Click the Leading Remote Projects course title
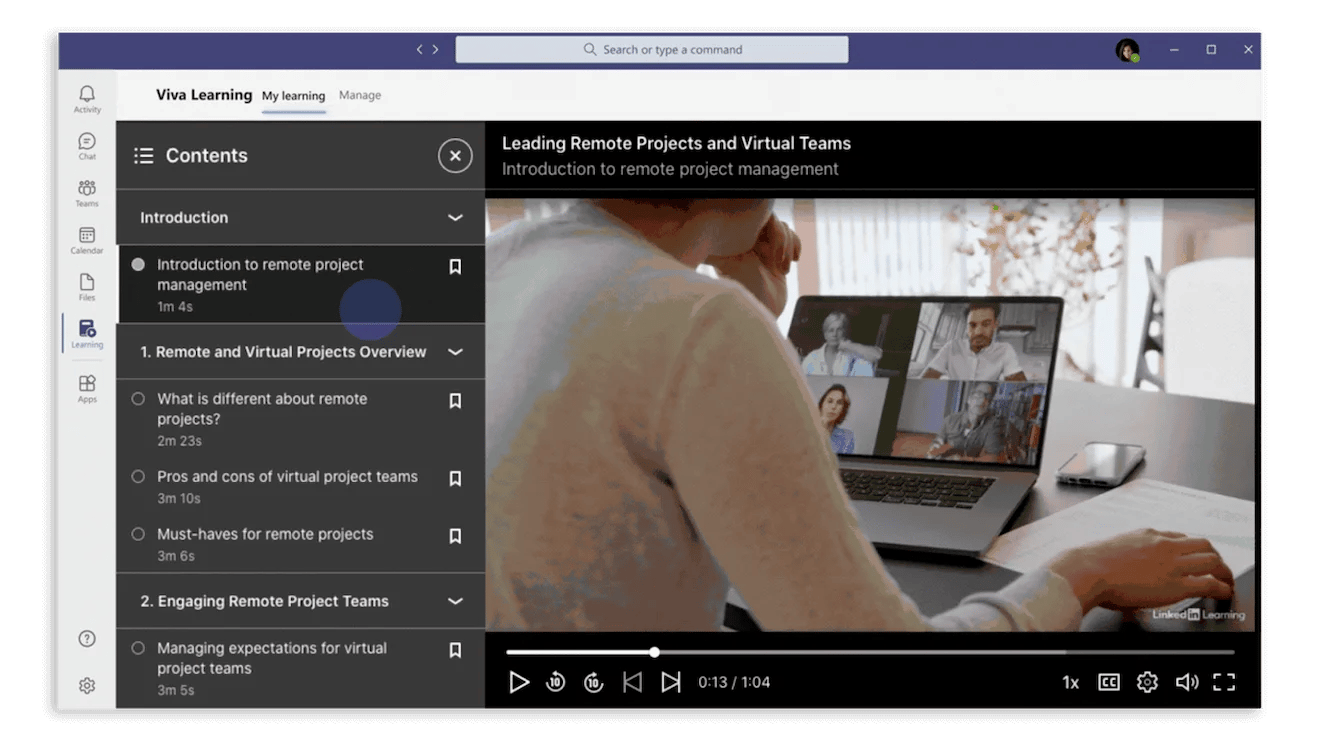 click(x=676, y=143)
